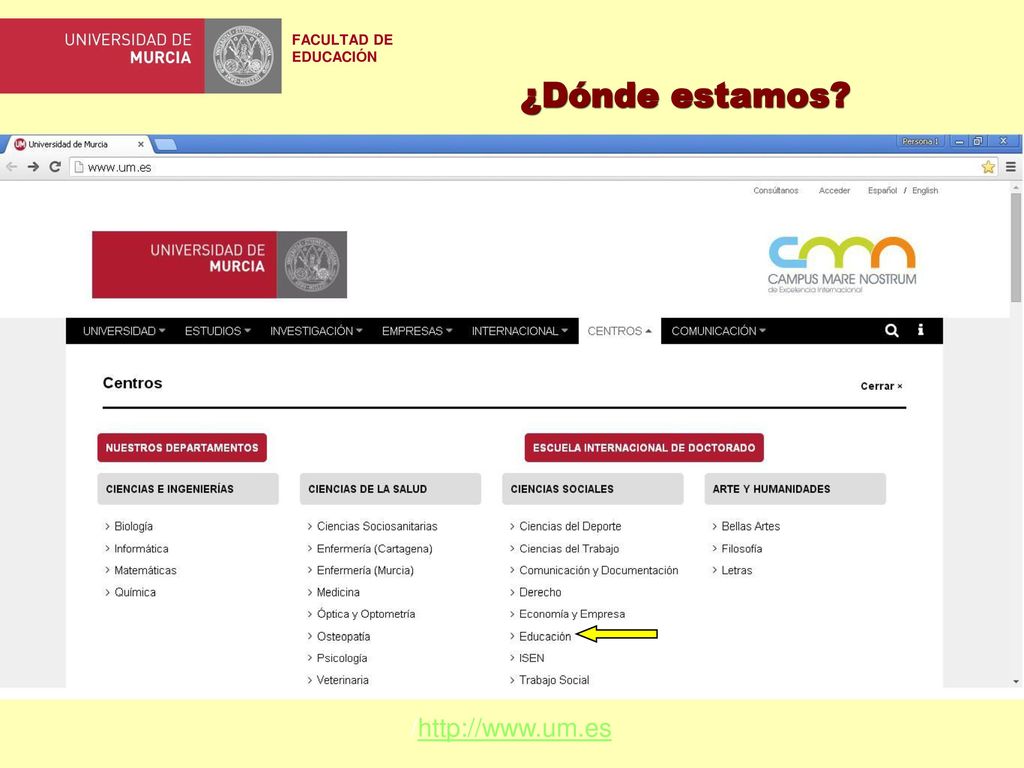Click the Arte y Humanidades header
Screen dimensions: 1024x768
click(795, 488)
